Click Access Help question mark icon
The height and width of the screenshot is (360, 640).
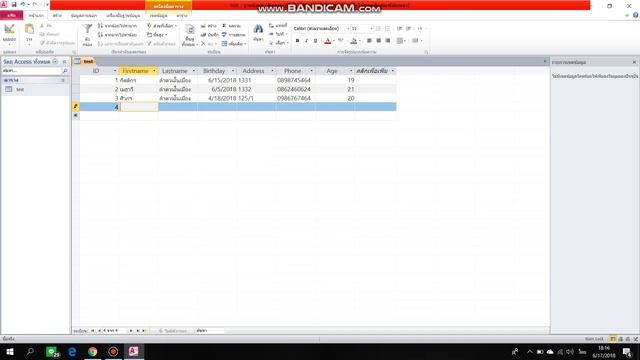(x=636, y=15)
